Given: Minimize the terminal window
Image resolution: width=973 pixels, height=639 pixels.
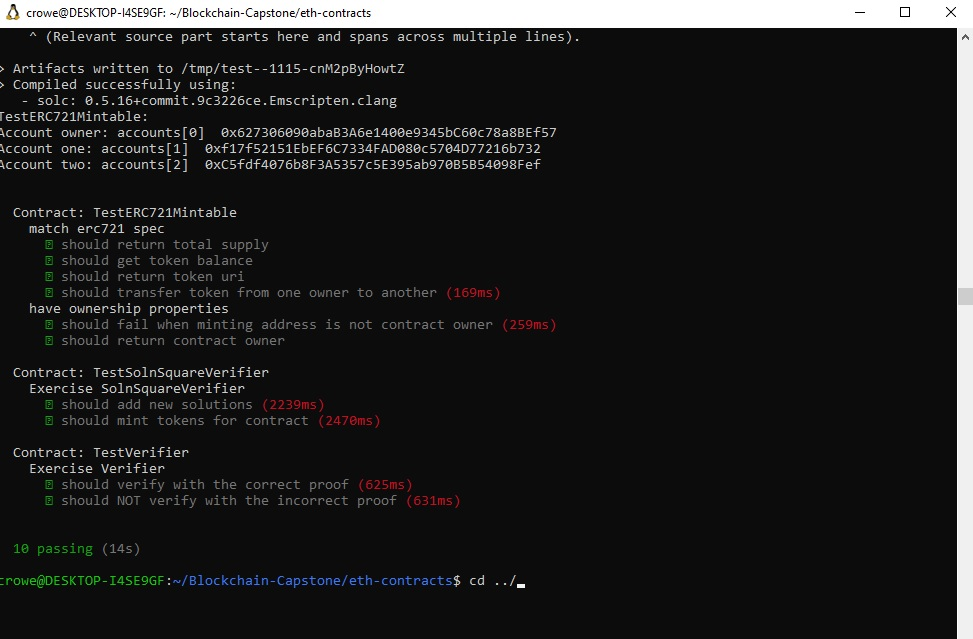Looking at the screenshot, I should 859,12.
